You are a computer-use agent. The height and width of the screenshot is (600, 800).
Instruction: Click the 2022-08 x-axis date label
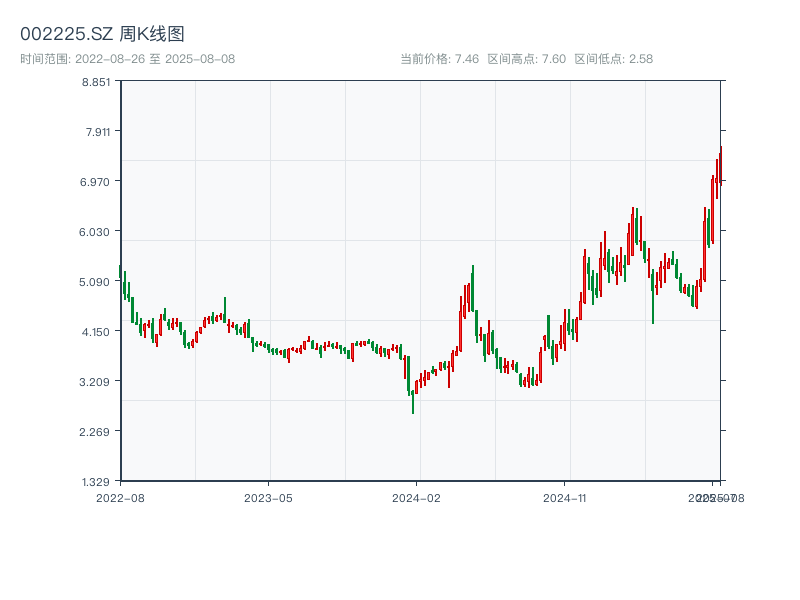[120, 497]
